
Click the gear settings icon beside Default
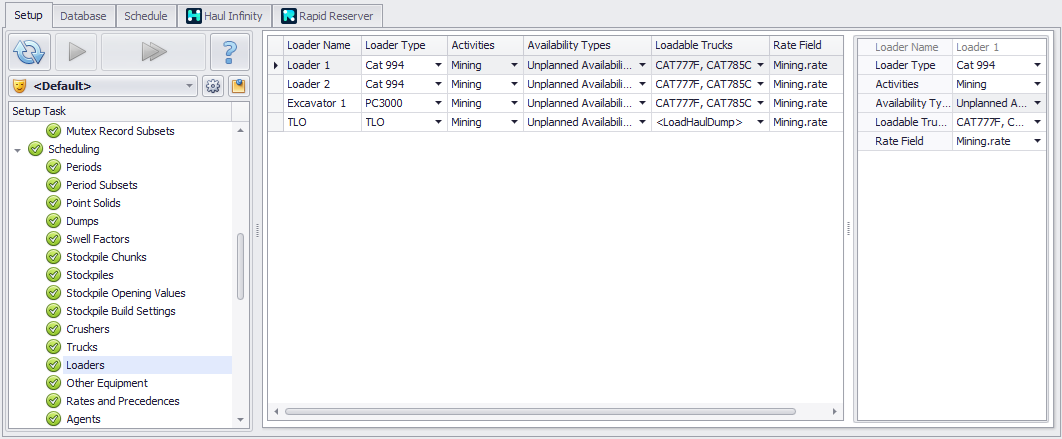pos(213,87)
